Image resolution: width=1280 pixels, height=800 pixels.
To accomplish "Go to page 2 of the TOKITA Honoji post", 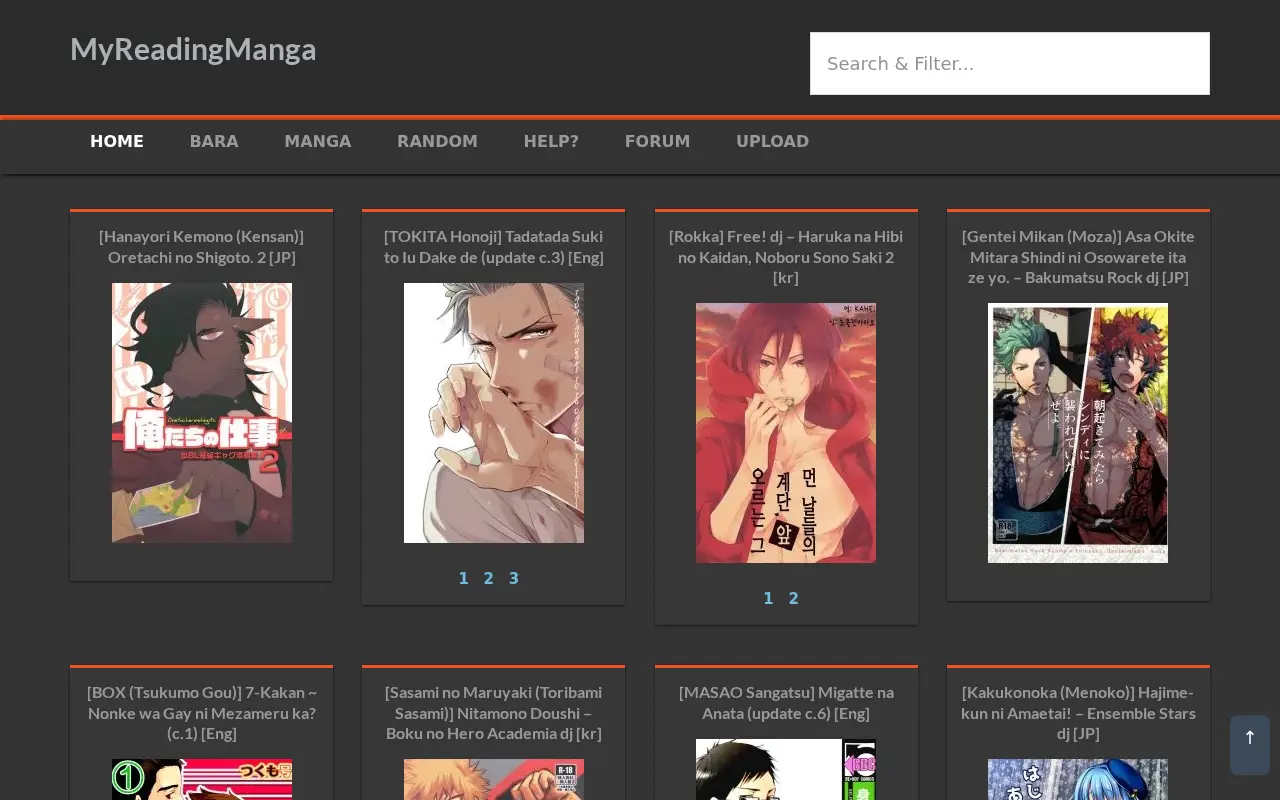I will (489, 578).
